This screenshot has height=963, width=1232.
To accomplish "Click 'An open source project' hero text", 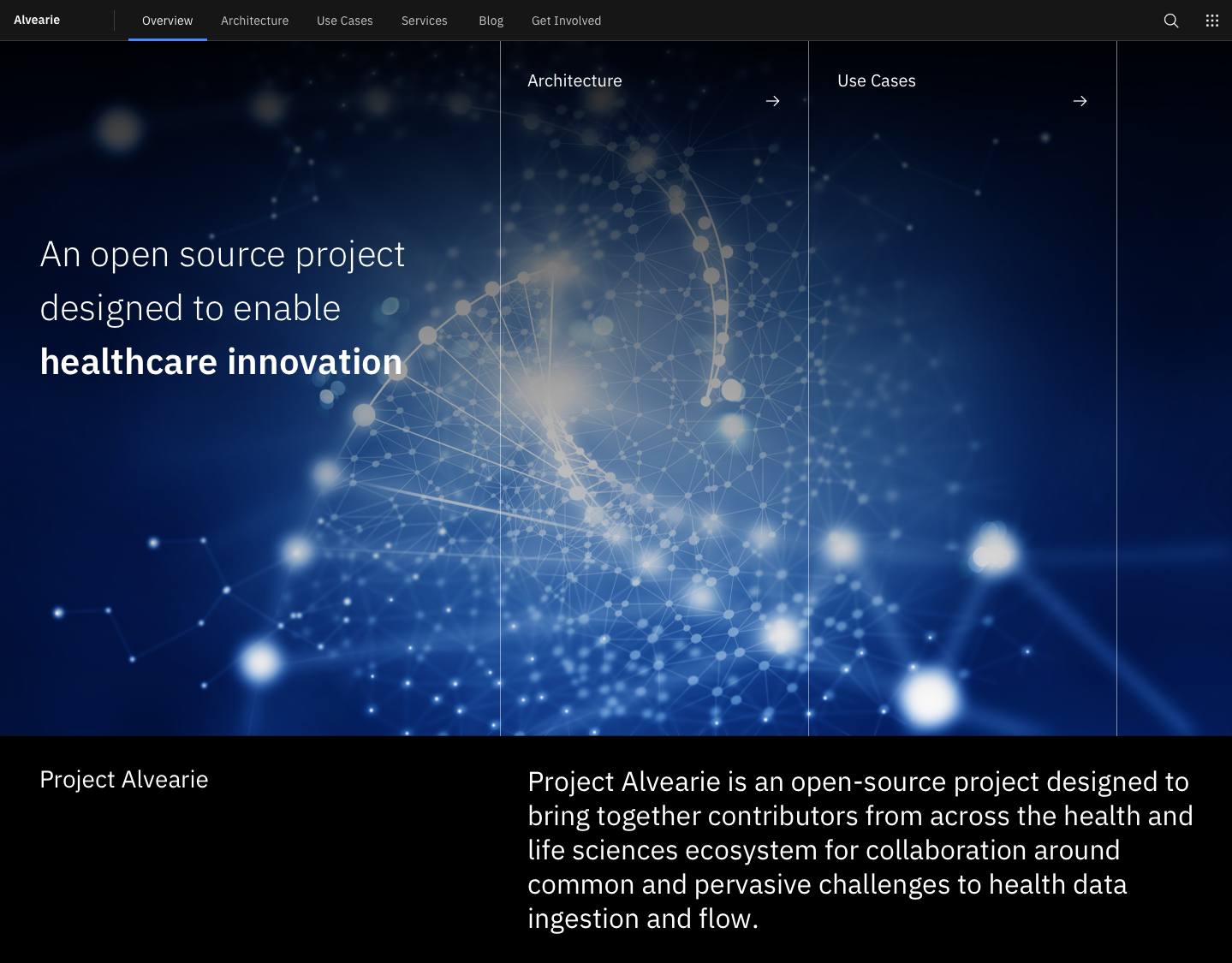I will click(x=223, y=255).
